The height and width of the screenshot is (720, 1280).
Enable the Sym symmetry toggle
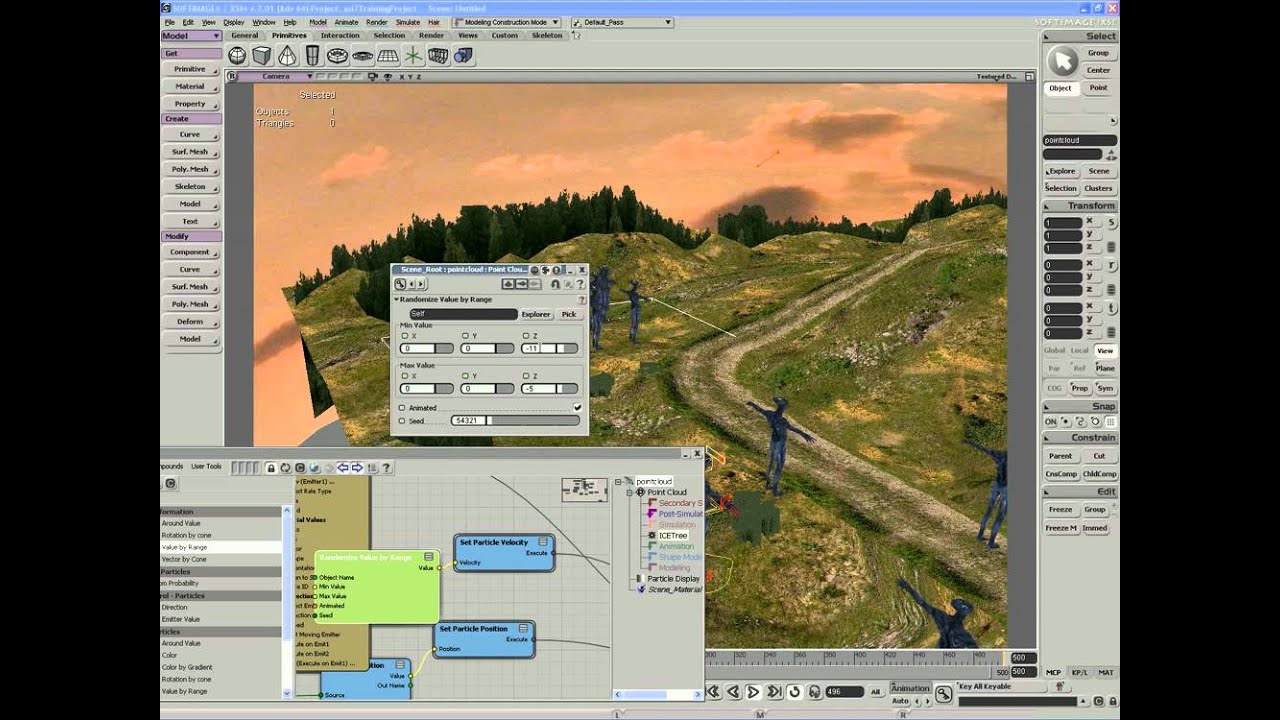[x=1105, y=388]
